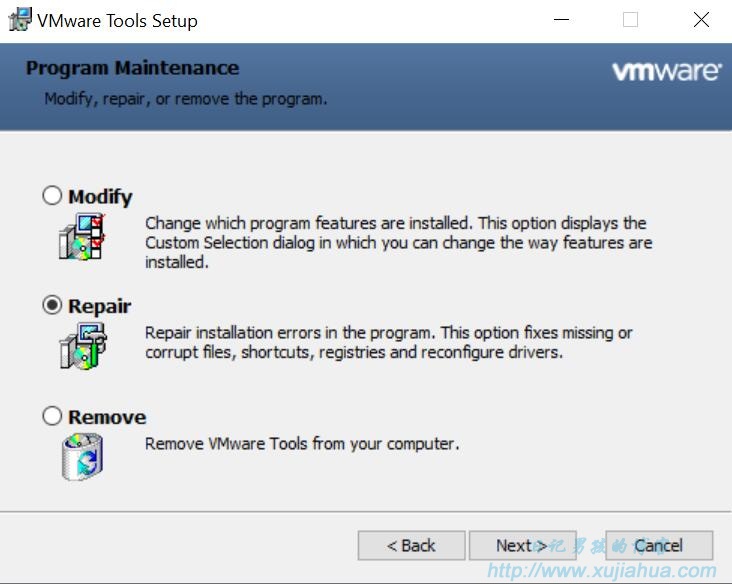The height and width of the screenshot is (584, 732).
Task: Click the bold Remove label text
Action: [107, 417]
